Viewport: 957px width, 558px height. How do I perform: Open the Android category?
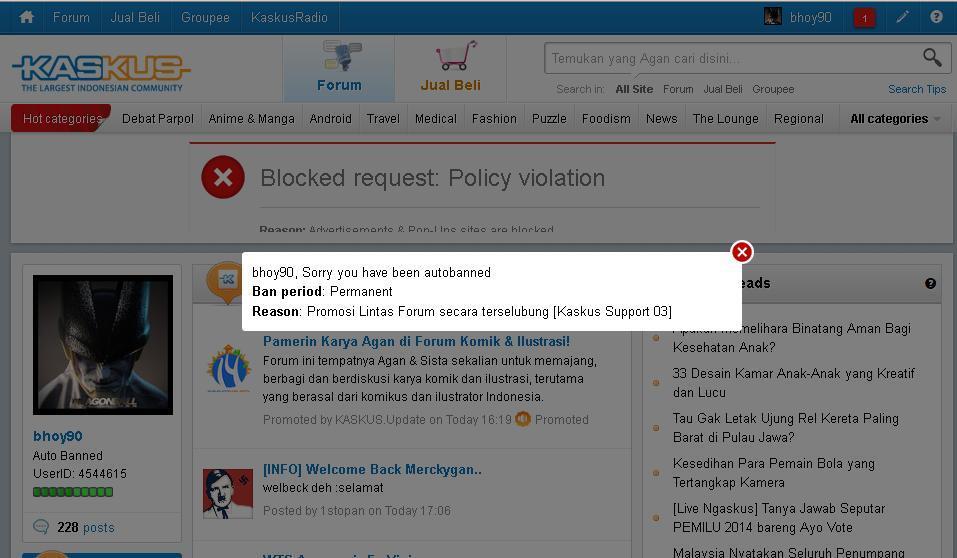(330, 118)
